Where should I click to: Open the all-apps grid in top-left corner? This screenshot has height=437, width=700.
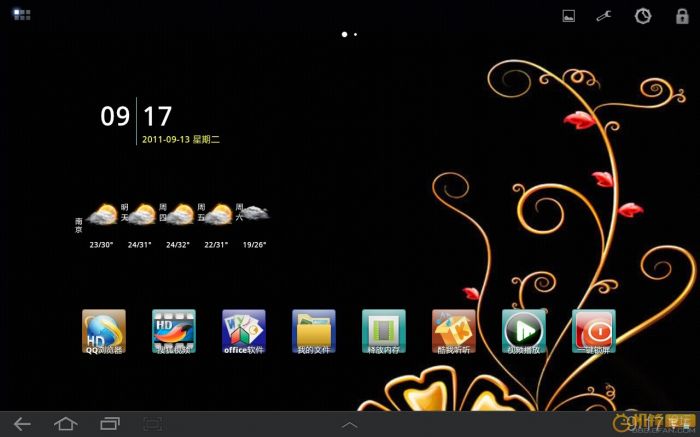(x=22, y=15)
